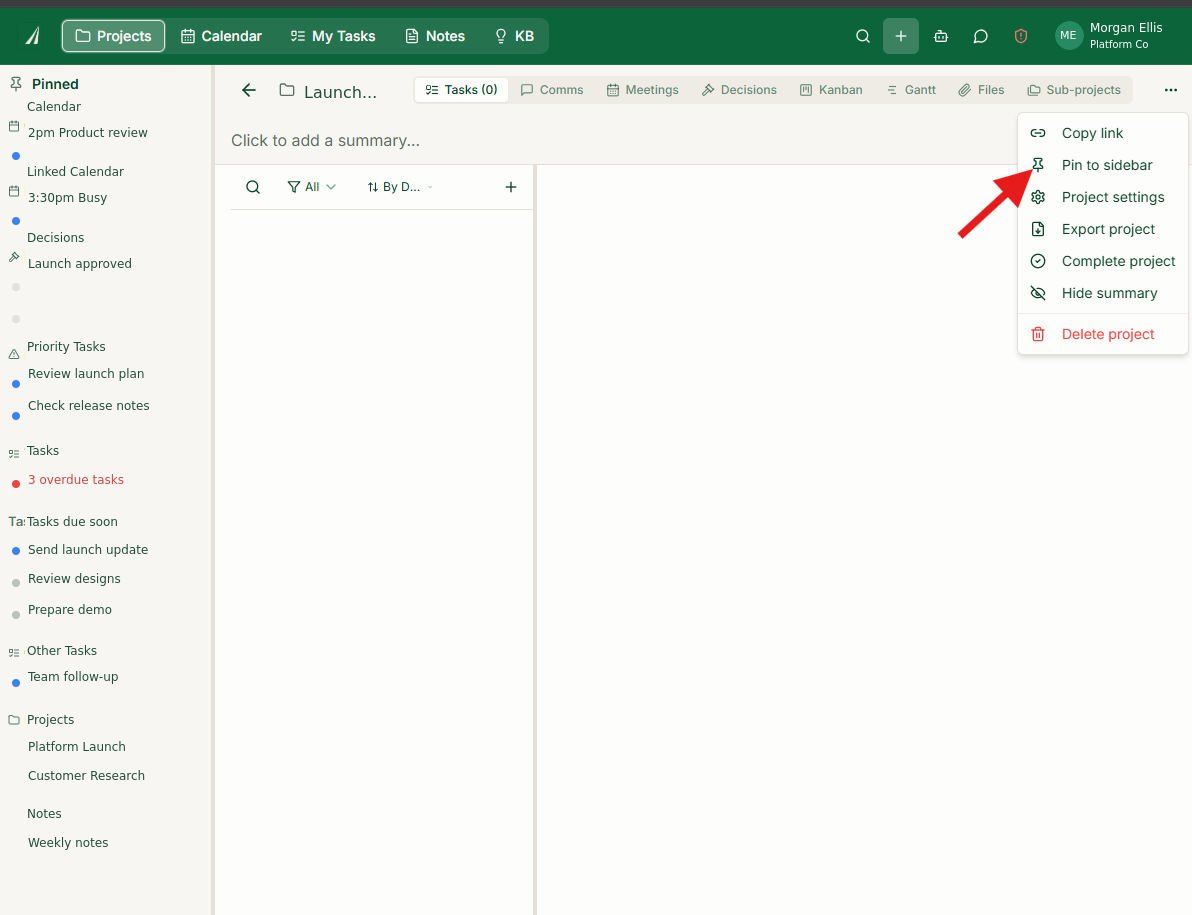Click the calendar icon beside 2pm Product review

pyautogui.click(x=14, y=126)
